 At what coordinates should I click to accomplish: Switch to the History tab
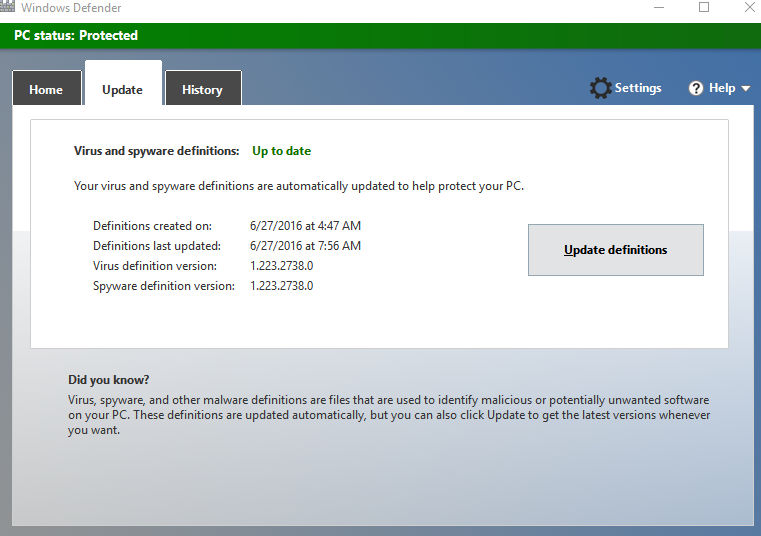pyautogui.click(x=203, y=88)
